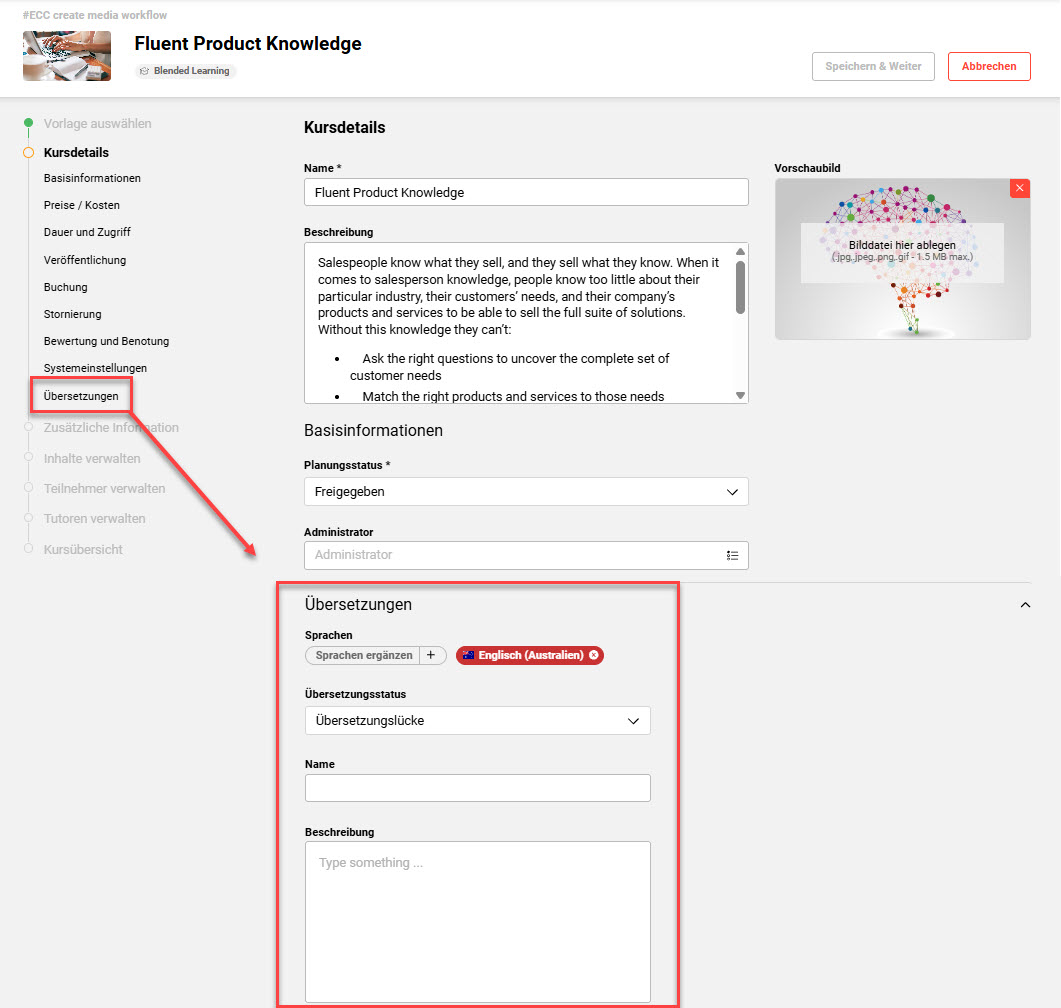Remove Englisch (Australien) language tag
This screenshot has width=1061, height=1008.
(593, 655)
